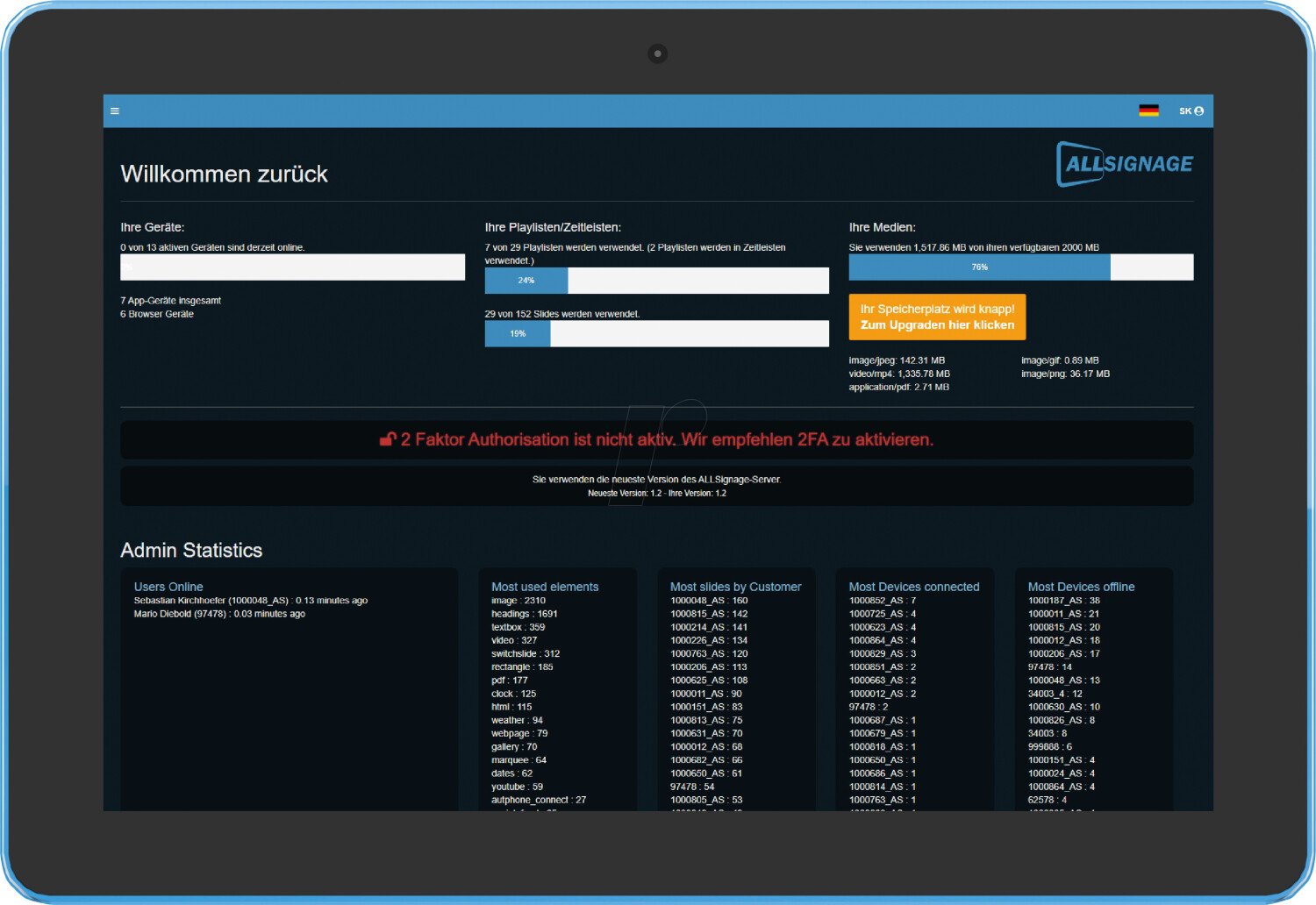This screenshot has height=905, width=1316.
Task: Select the Most Devices offline heading
Action: coord(1081,587)
